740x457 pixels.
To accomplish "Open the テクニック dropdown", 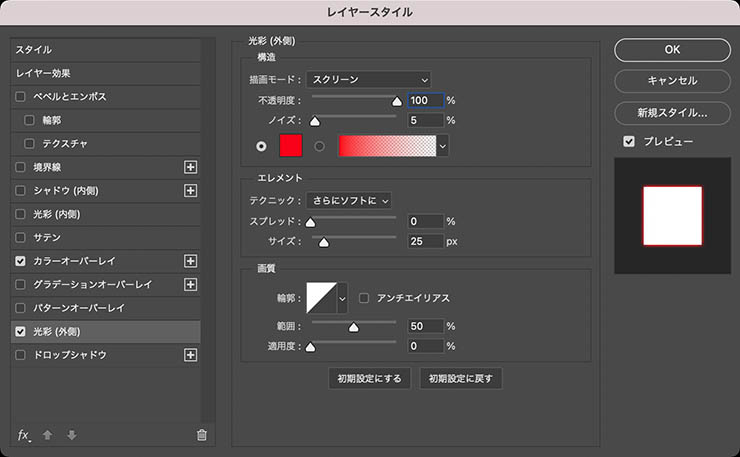I will pos(348,201).
